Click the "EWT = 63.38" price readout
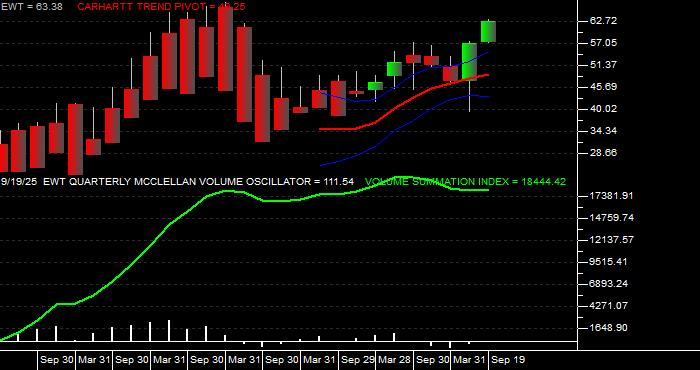The image size is (700, 370). tap(32, 7)
